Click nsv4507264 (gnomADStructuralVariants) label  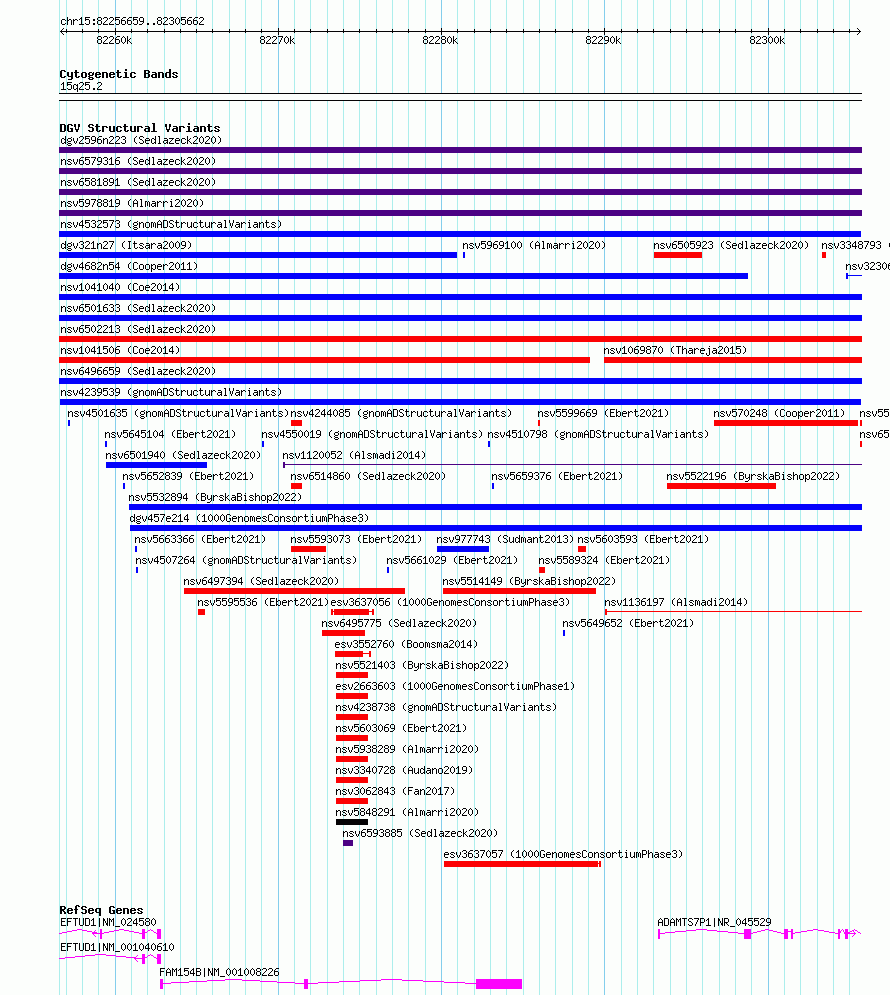coord(246,560)
